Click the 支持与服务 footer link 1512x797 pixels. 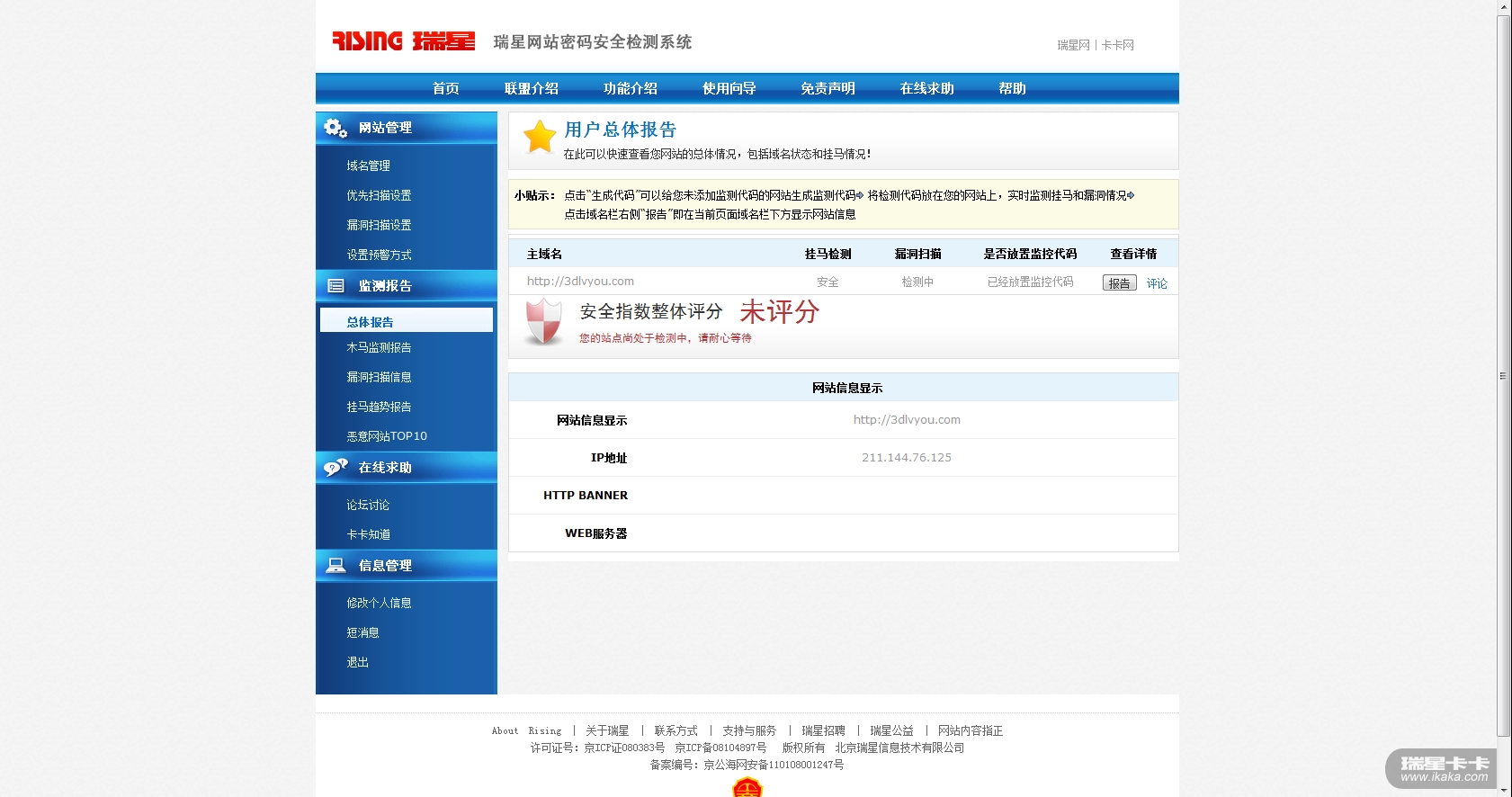pos(749,730)
